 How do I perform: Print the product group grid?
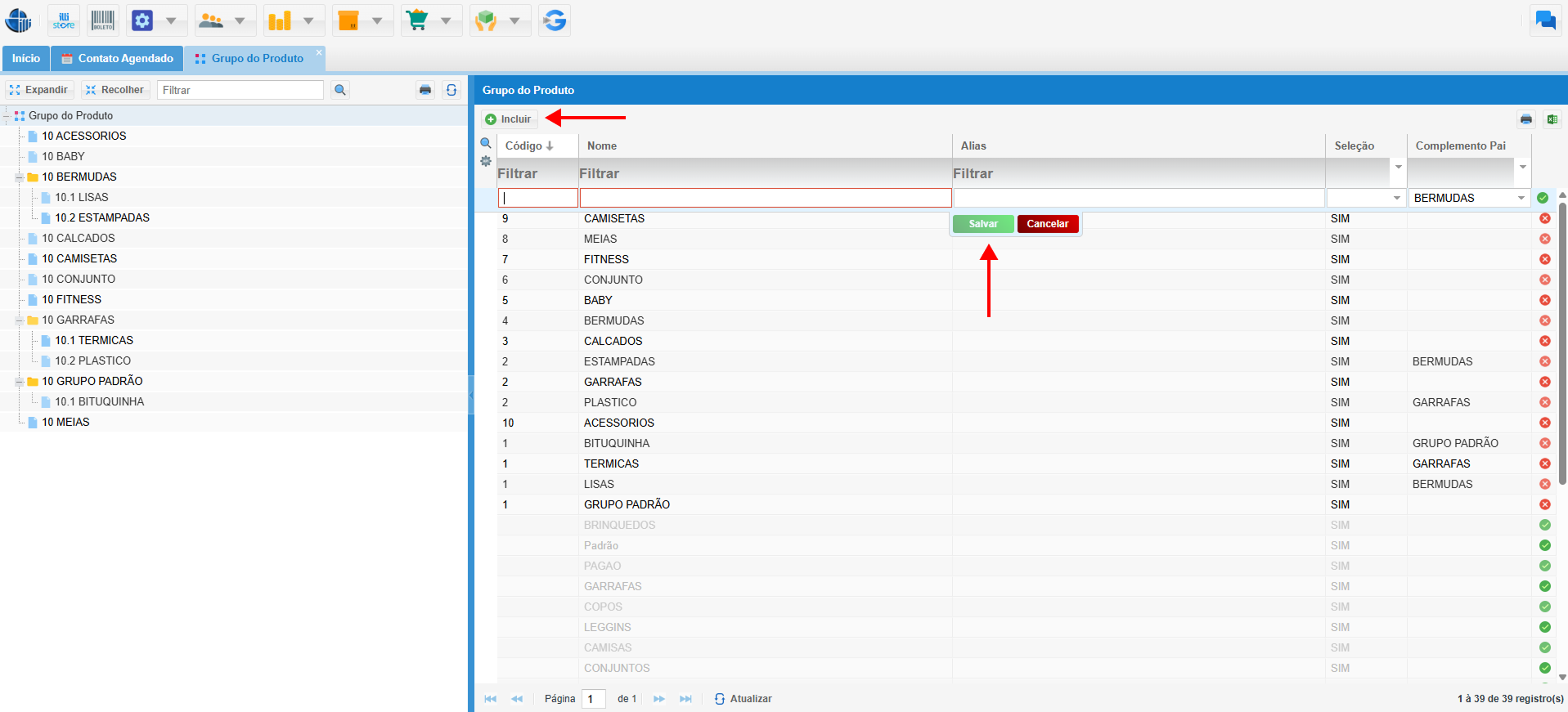click(1526, 119)
